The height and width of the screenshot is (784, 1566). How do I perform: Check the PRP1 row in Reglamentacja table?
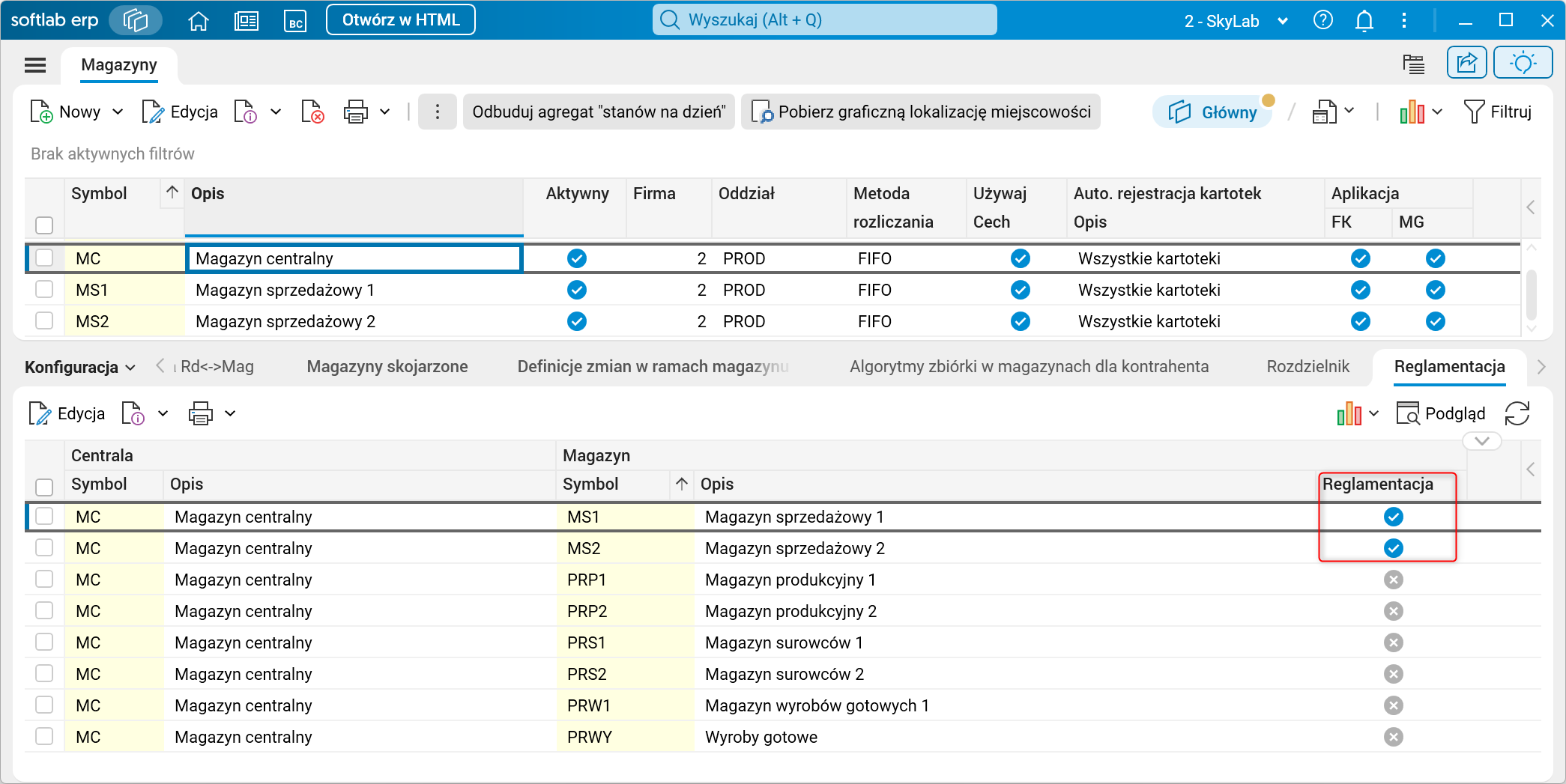tap(44, 580)
